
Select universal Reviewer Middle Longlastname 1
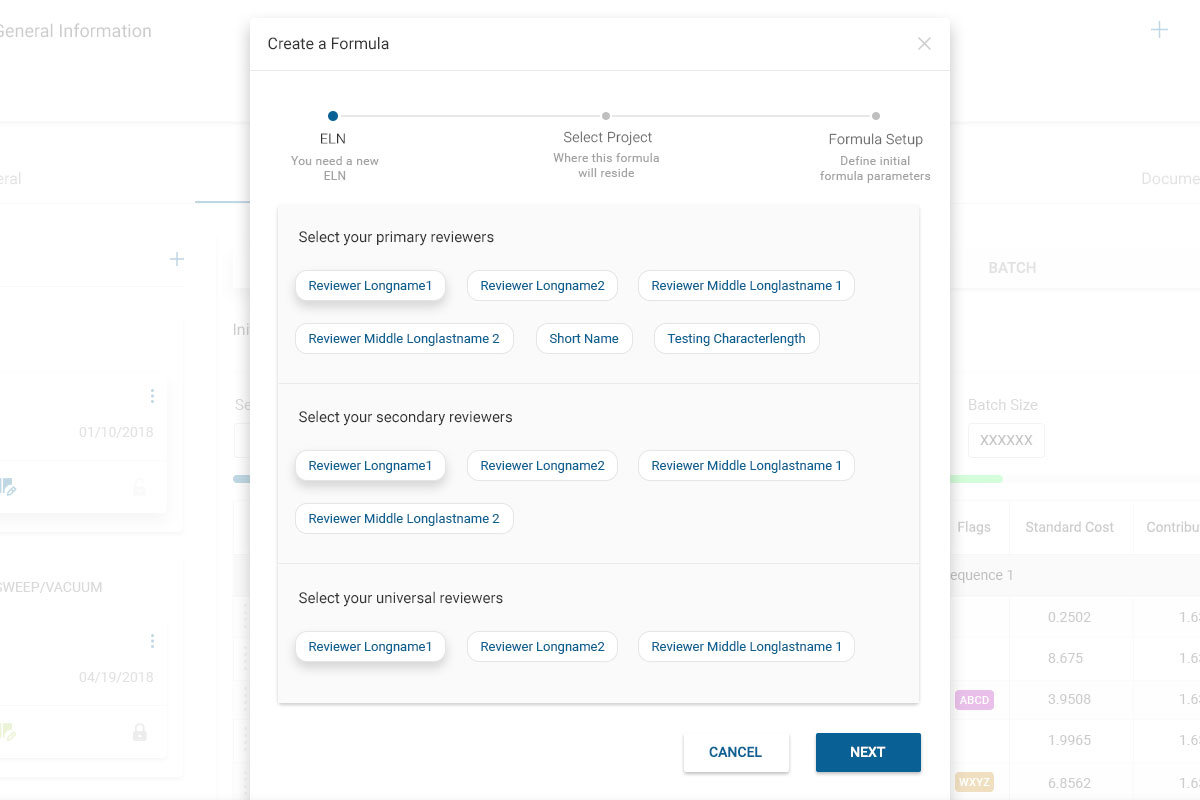coord(746,647)
